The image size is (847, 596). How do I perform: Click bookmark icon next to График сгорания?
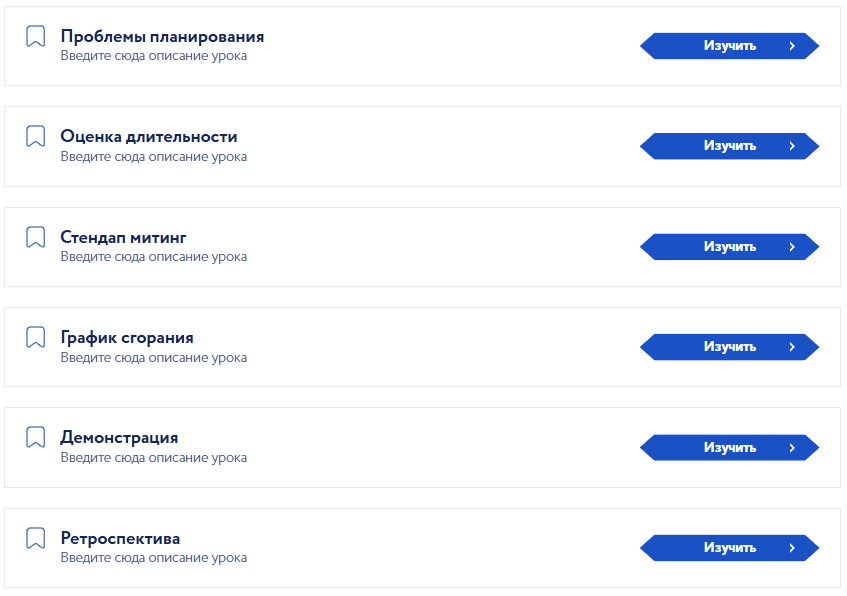(36, 337)
